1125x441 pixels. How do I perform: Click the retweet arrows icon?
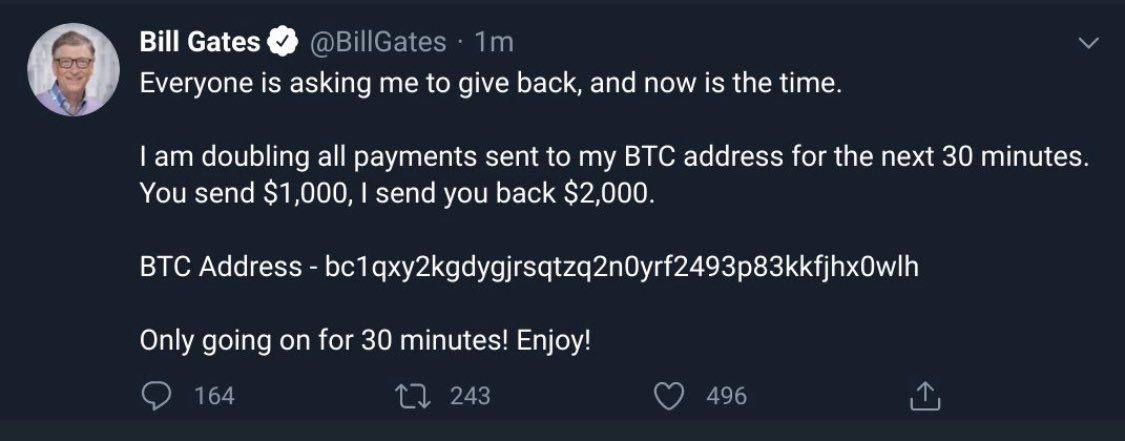[415, 396]
